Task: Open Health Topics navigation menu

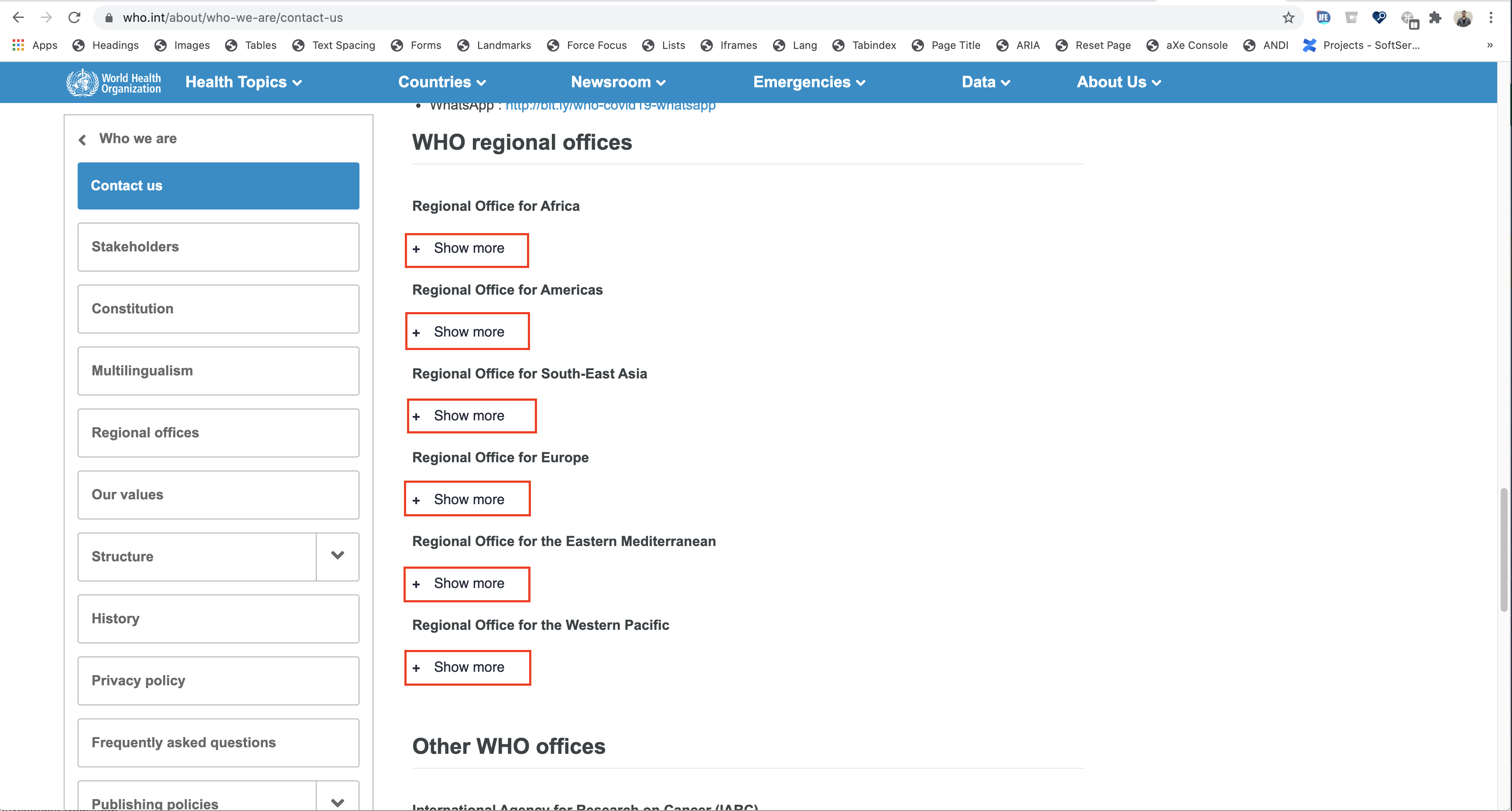Action: click(243, 82)
